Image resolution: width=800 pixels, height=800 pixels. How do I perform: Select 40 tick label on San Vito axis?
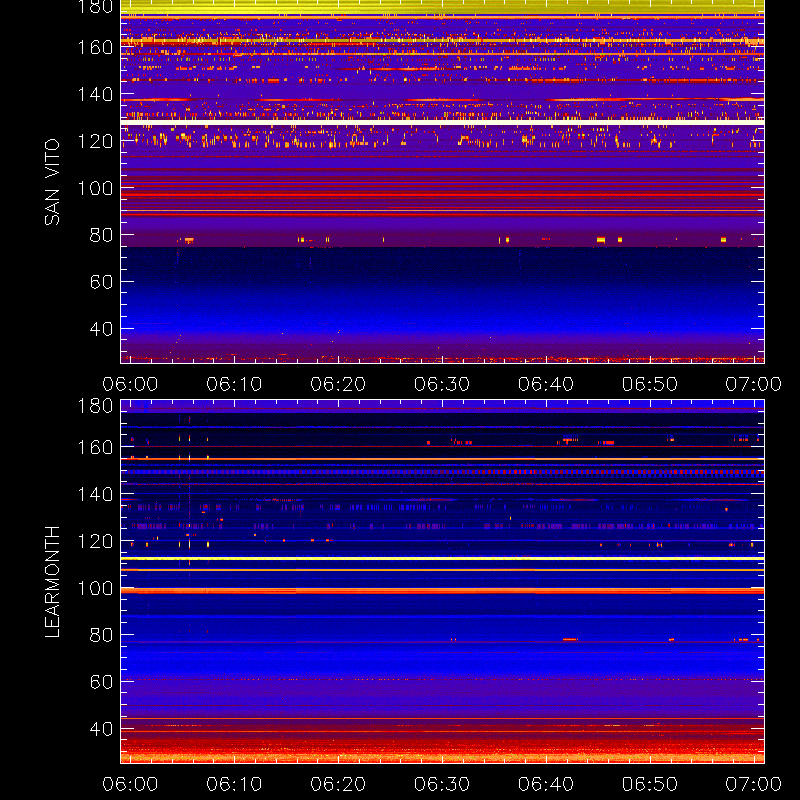pyautogui.click(x=101, y=329)
